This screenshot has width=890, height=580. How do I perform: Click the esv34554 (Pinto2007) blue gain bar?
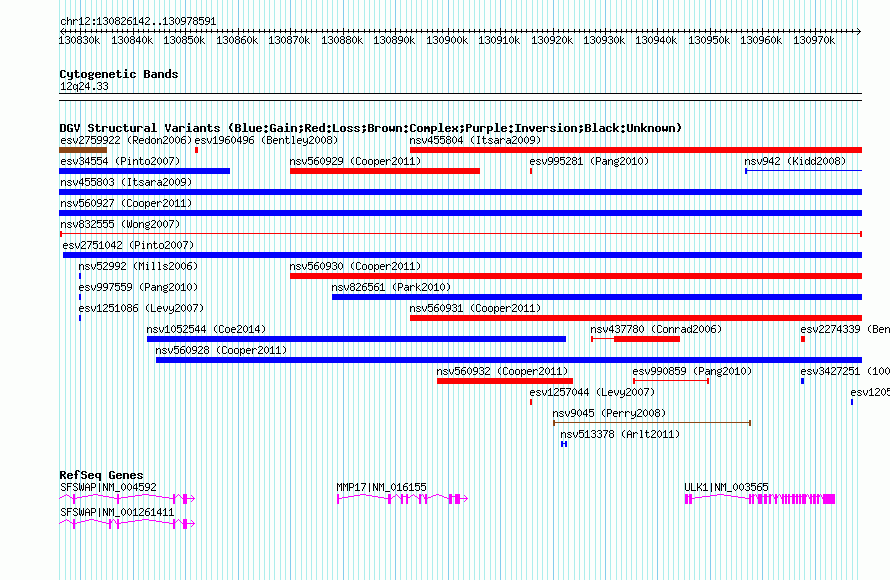click(145, 171)
